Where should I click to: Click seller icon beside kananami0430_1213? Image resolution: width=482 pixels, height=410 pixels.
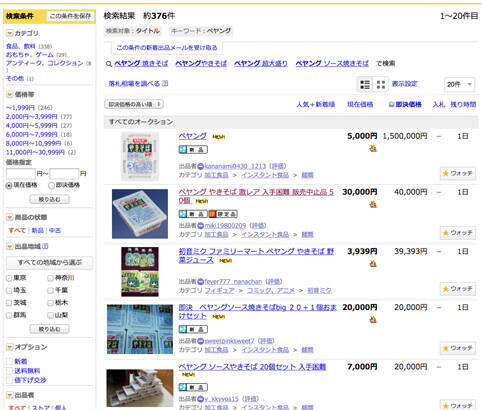[x=200, y=166]
